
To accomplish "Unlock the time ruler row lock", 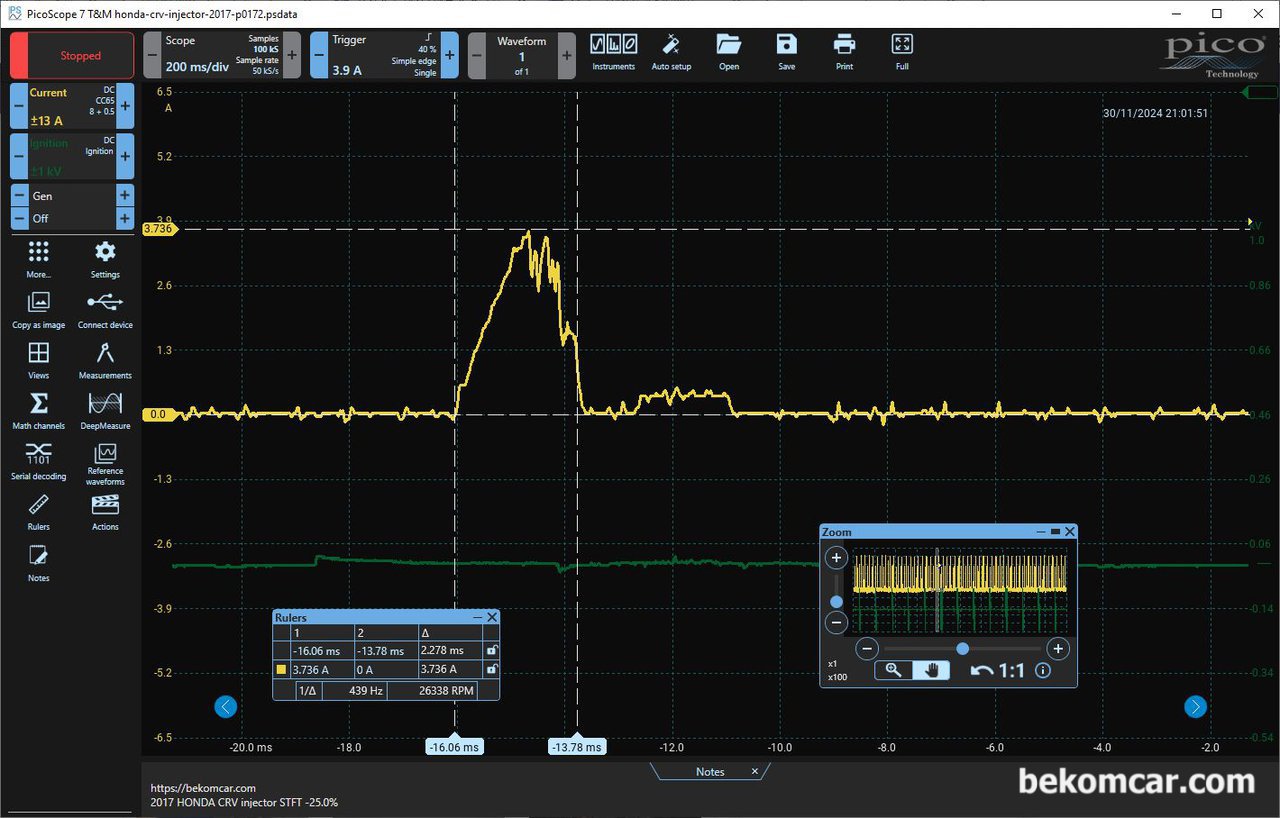I will click(490, 650).
